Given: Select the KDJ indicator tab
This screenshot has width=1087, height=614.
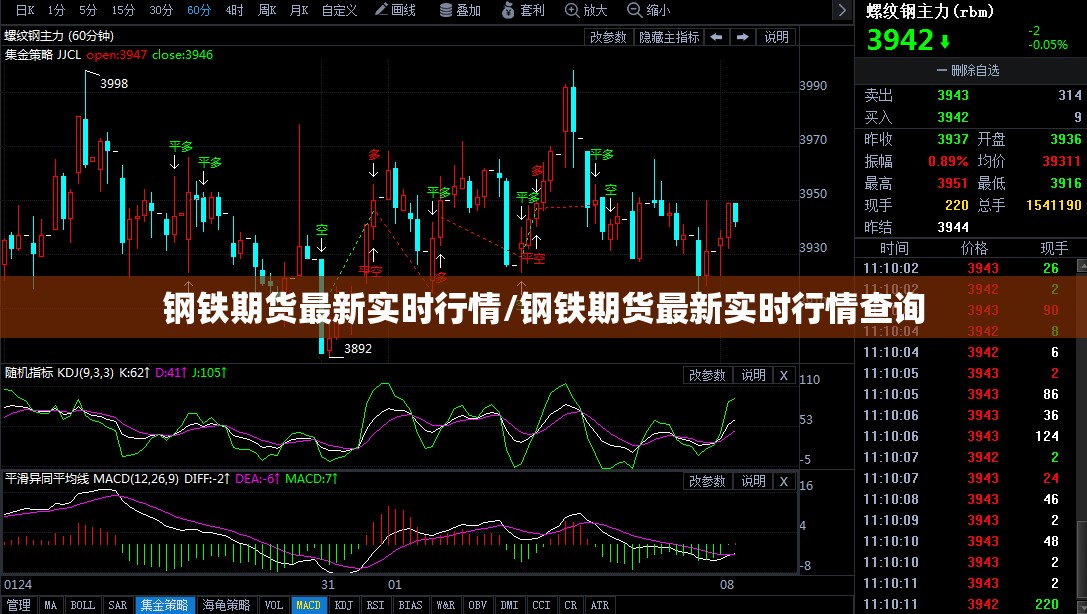Looking at the screenshot, I should [344, 605].
